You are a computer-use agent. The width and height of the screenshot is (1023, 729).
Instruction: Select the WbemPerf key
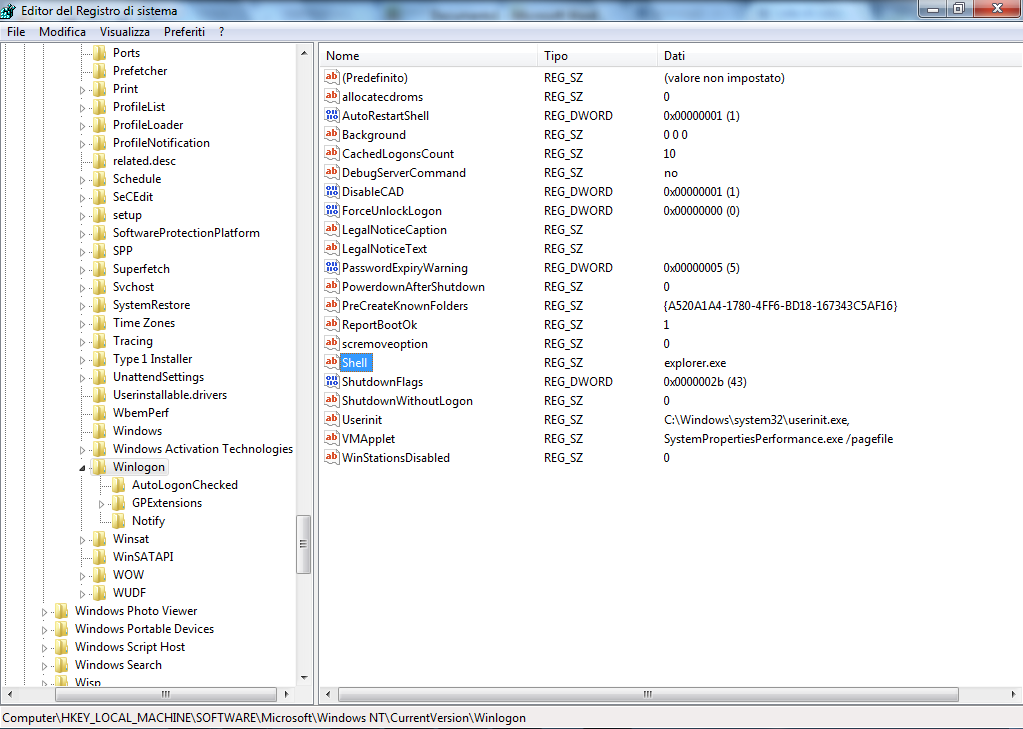[x=140, y=412]
